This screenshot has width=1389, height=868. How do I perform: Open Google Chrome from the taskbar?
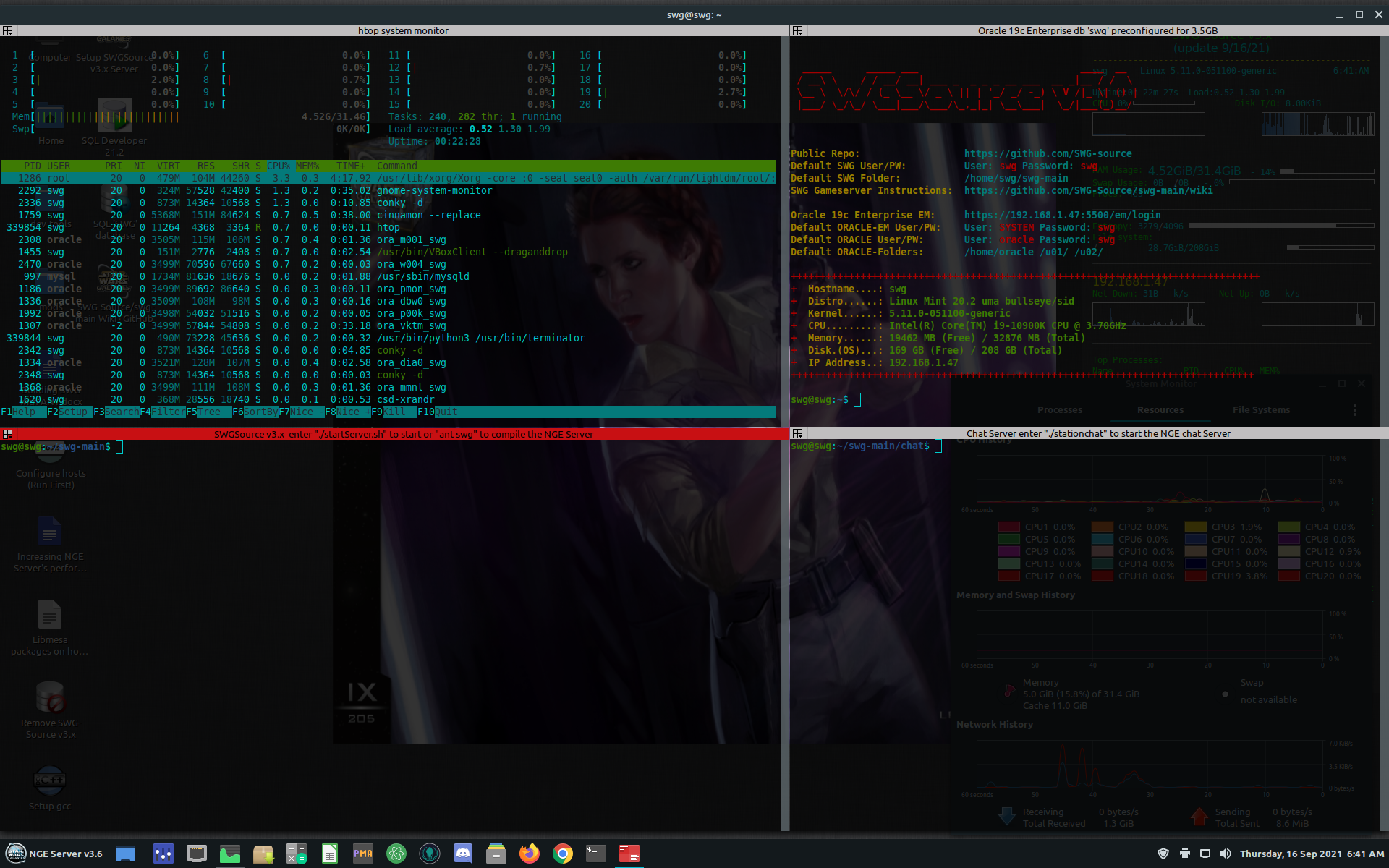[x=562, y=854]
